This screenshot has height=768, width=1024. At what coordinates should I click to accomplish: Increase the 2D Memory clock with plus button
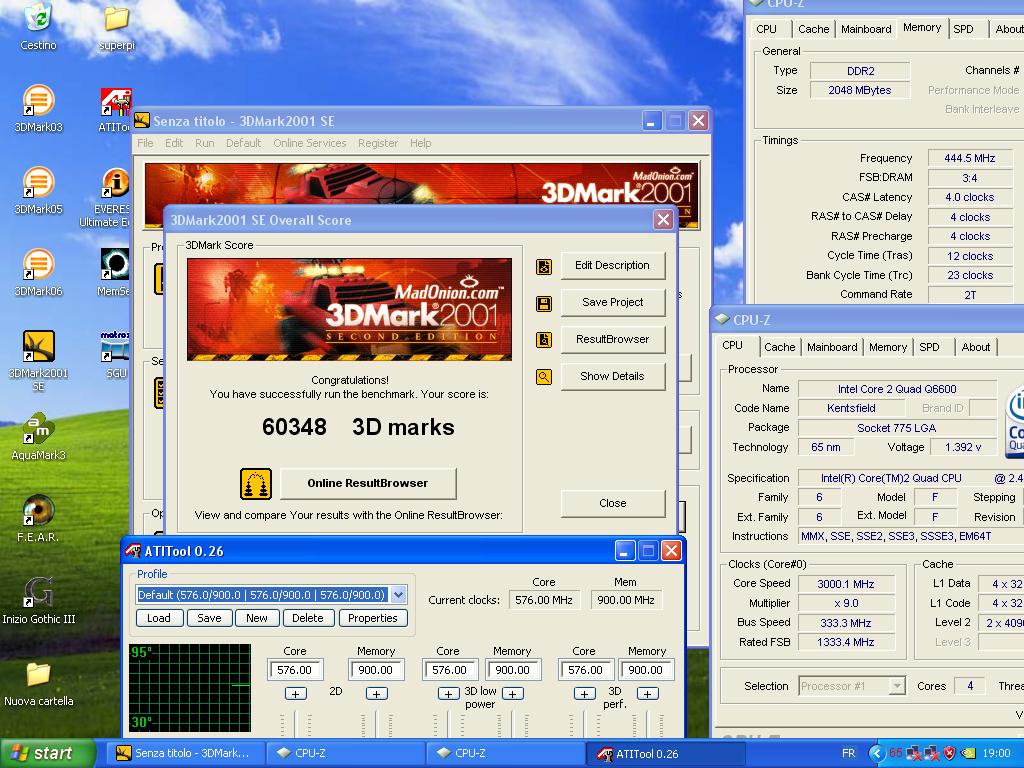pos(376,694)
